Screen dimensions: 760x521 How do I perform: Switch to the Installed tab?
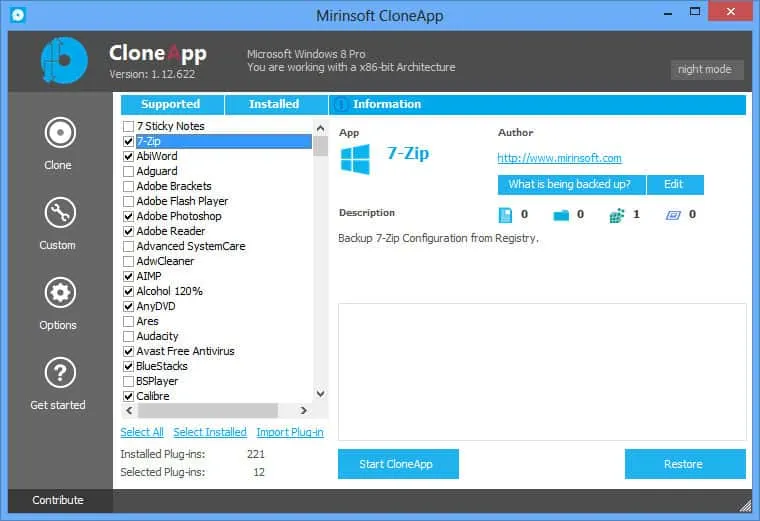click(x=276, y=105)
